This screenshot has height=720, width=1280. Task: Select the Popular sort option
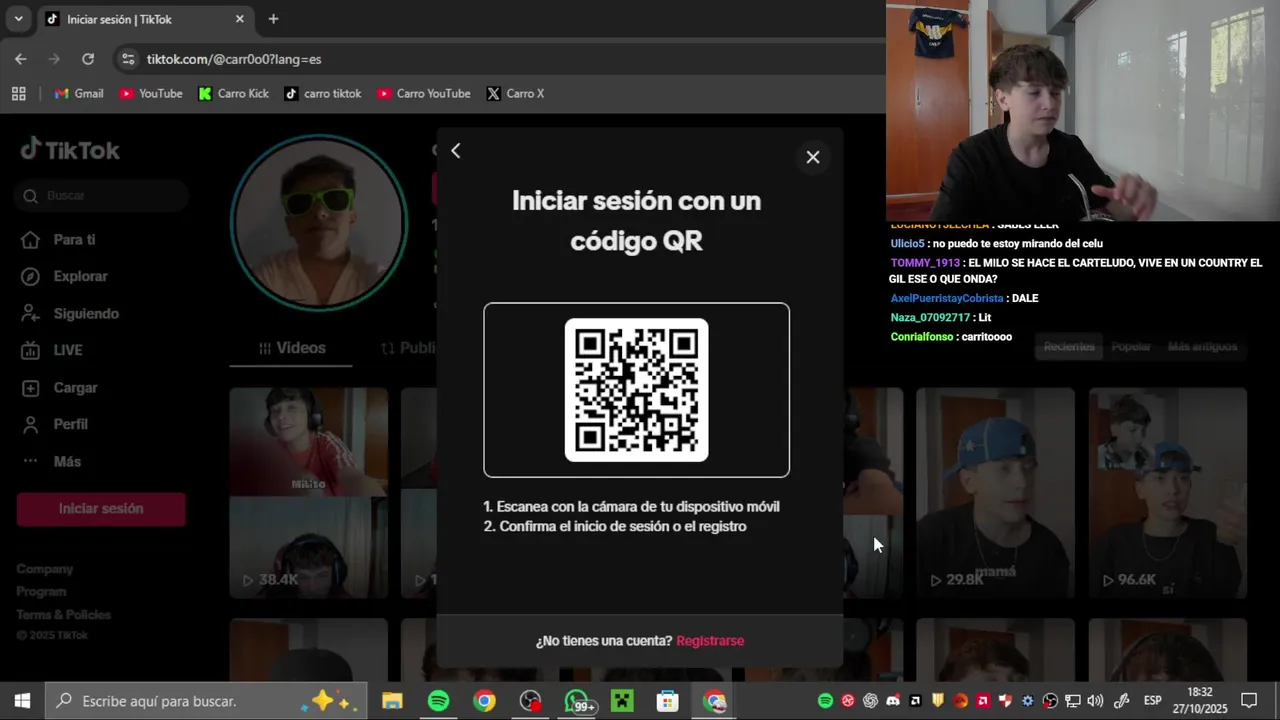[1131, 347]
